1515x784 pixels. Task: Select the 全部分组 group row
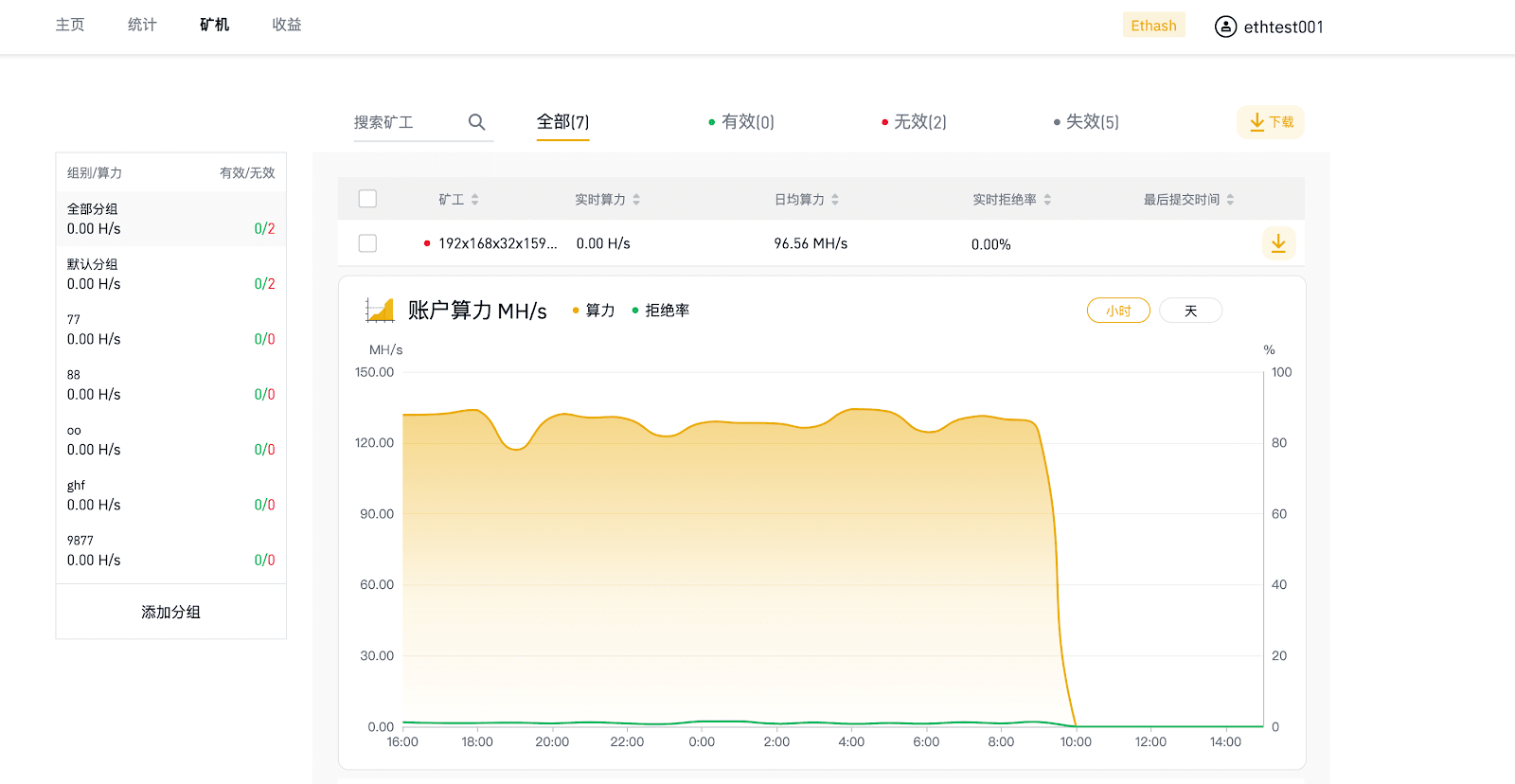(x=171, y=219)
